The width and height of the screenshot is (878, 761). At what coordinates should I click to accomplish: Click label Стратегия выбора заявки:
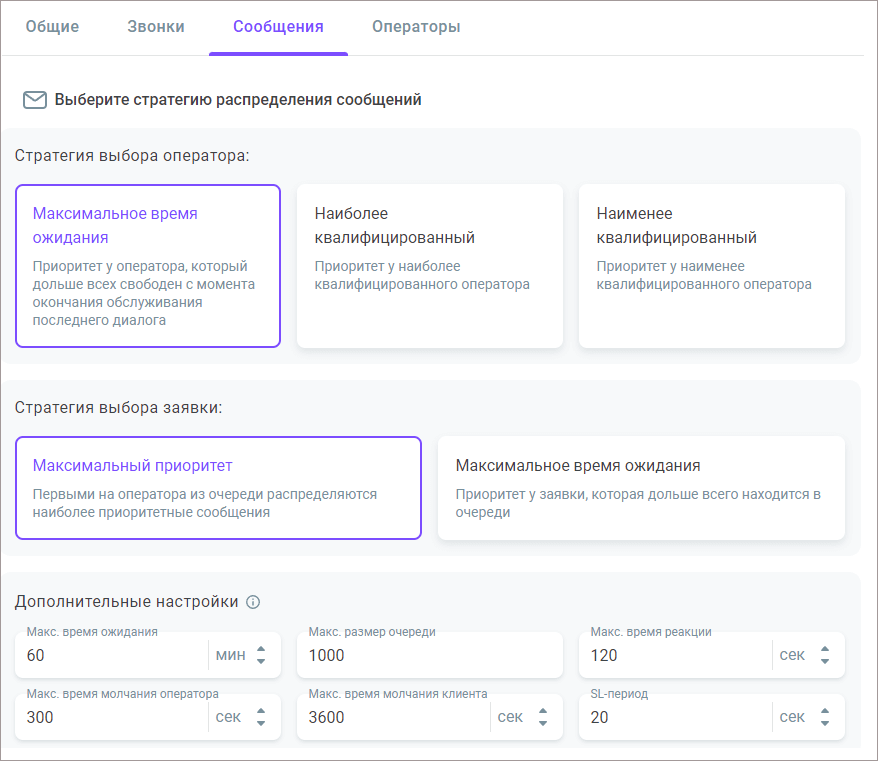118,407
